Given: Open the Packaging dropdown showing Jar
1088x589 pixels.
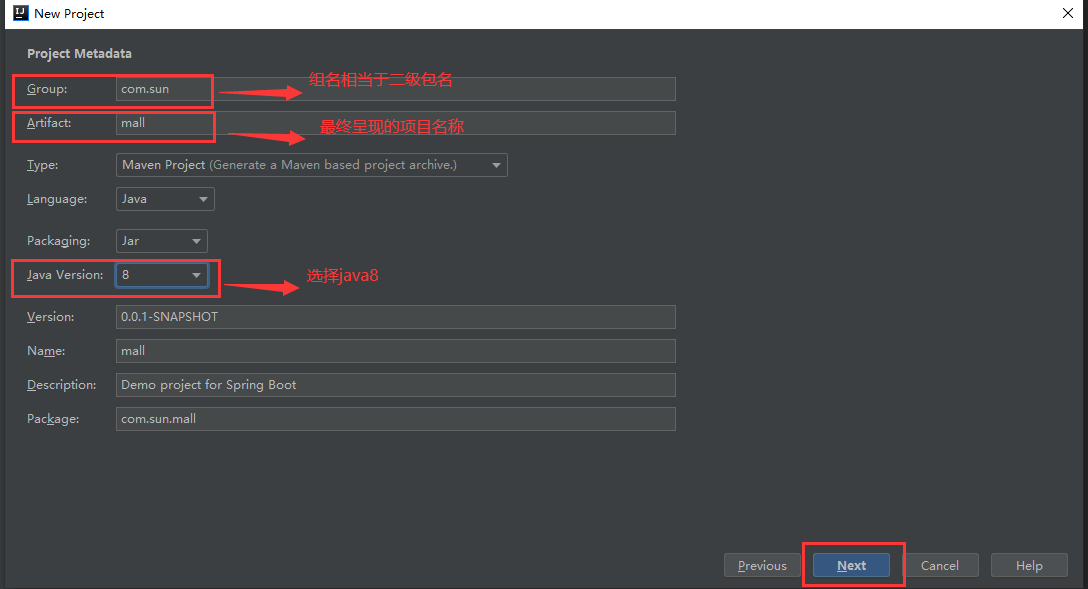Looking at the screenshot, I should click(x=162, y=241).
